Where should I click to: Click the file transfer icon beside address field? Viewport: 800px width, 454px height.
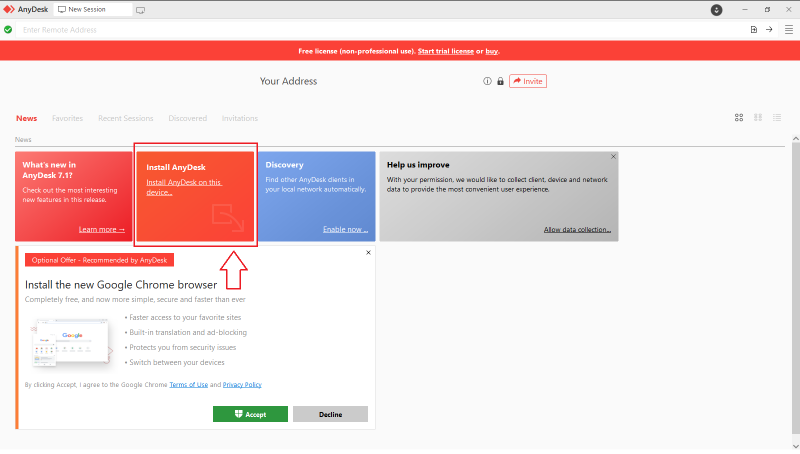pos(754,30)
